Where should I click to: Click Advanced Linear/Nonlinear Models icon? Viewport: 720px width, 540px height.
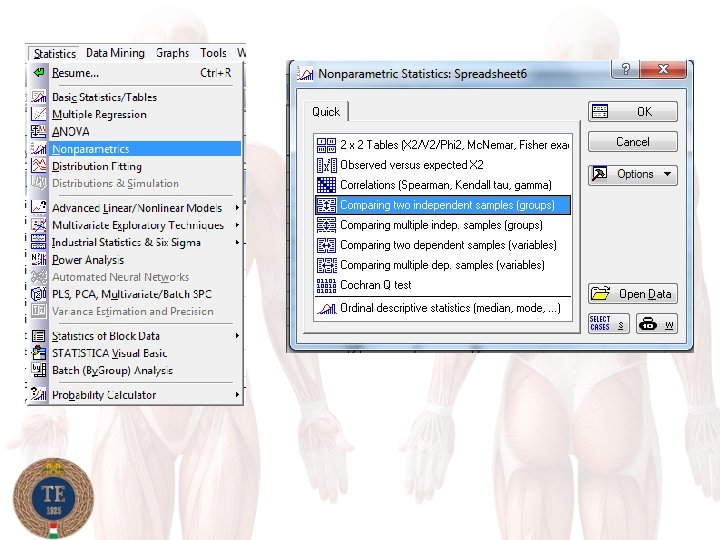click(x=39, y=208)
